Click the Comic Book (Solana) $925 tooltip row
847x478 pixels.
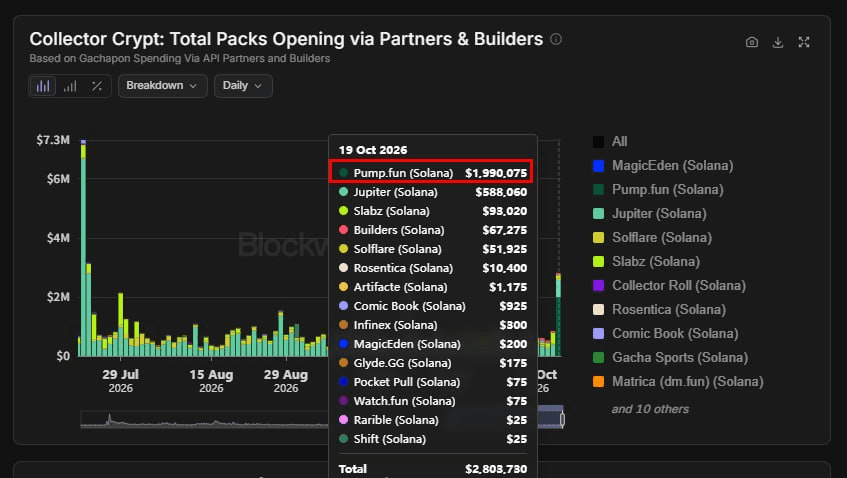432,306
